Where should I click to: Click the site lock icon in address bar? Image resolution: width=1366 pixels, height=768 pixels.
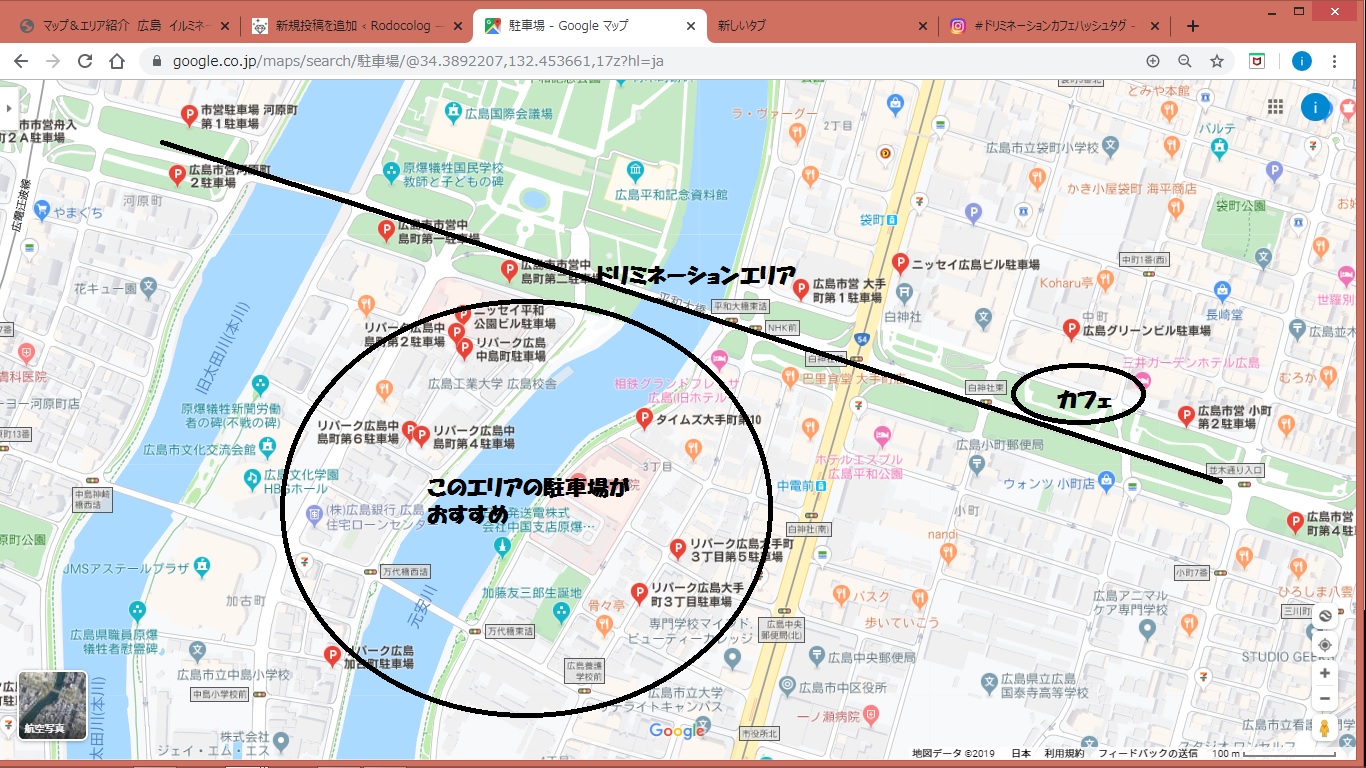pyautogui.click(x=156, y=61)
